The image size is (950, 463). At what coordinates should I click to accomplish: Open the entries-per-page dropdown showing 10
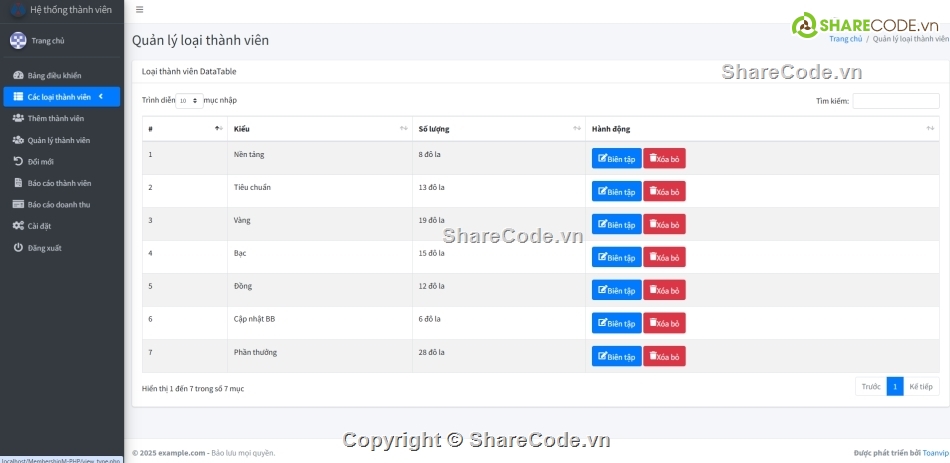[x=189, y=101]
